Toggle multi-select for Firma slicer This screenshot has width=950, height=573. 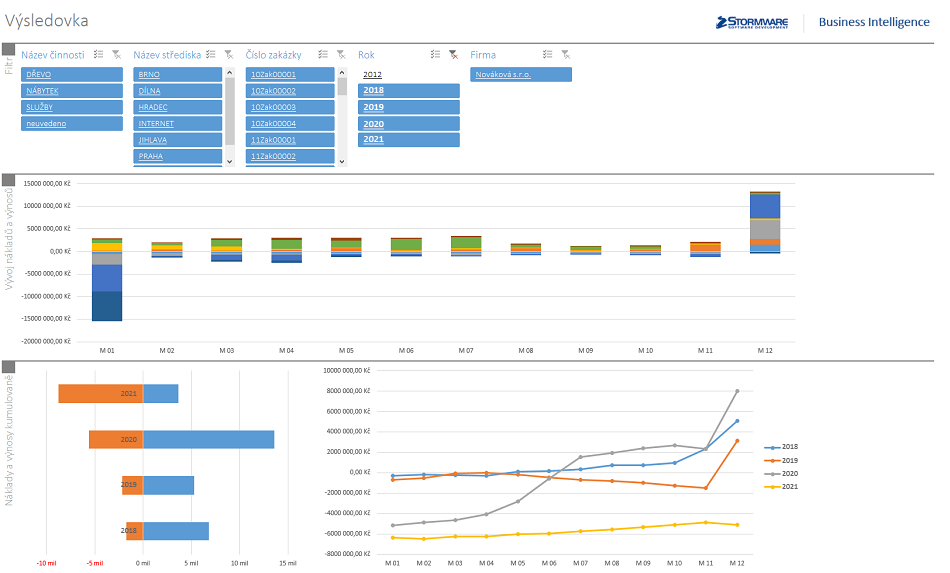coord(547,55)
